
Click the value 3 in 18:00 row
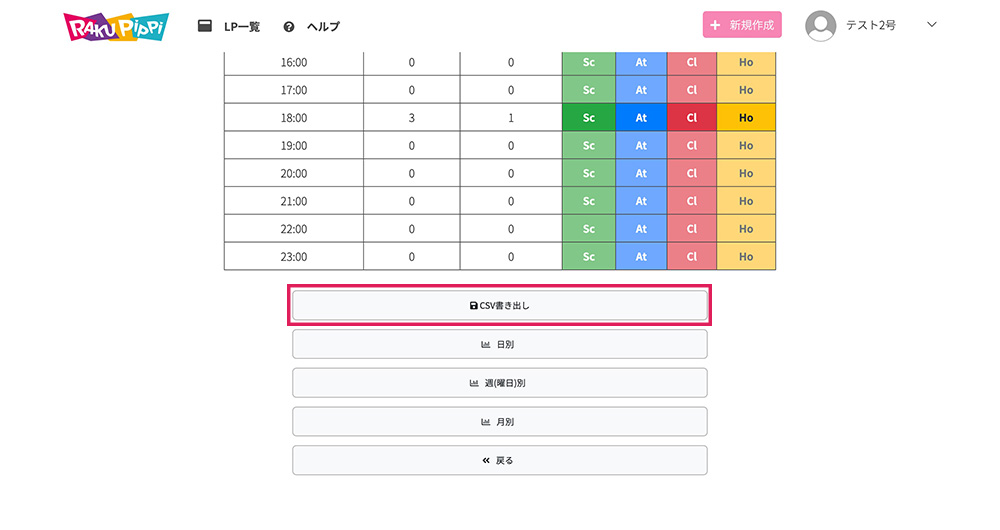point(412,118)
